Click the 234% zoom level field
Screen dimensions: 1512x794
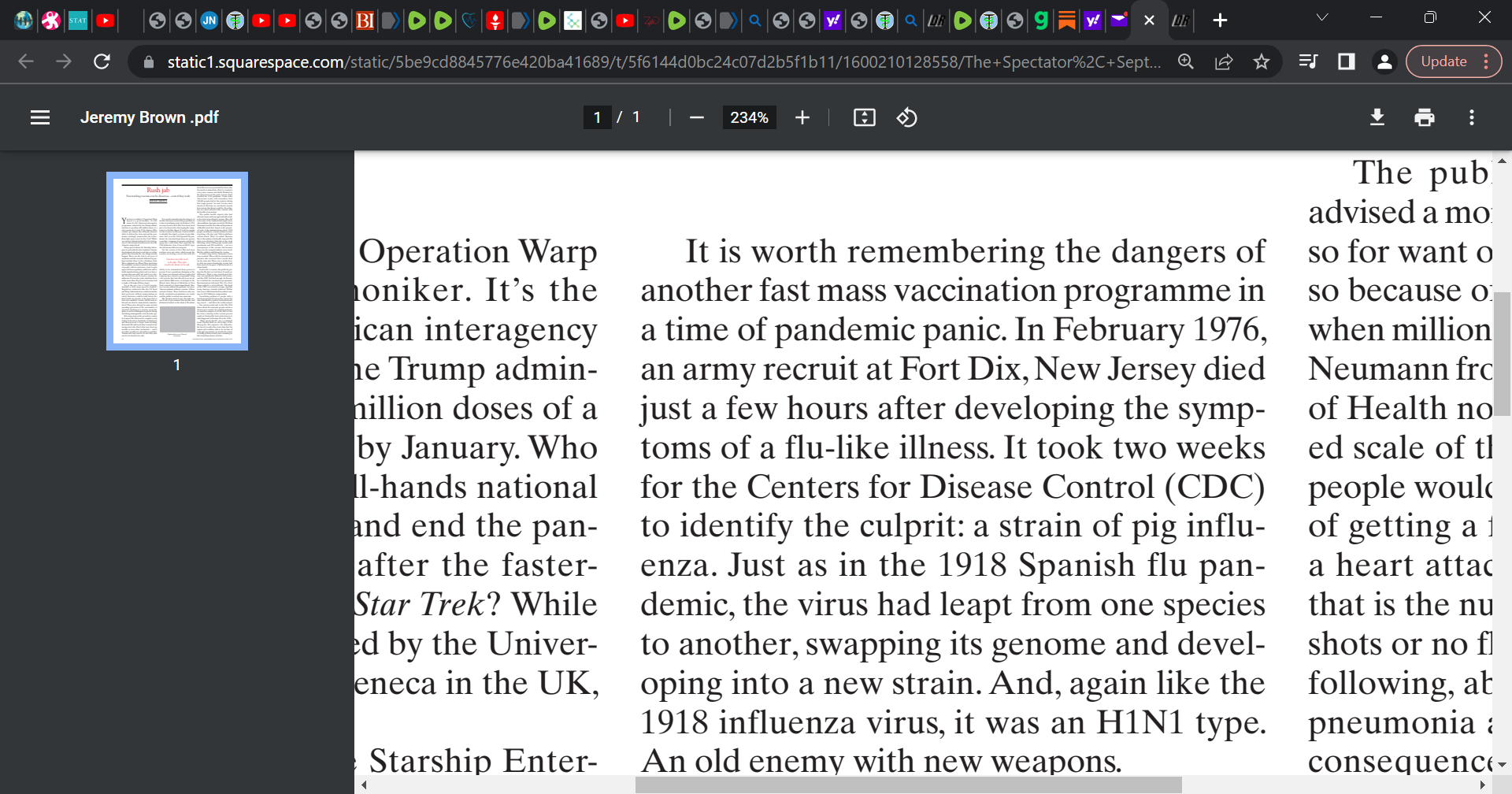point(749,117)
